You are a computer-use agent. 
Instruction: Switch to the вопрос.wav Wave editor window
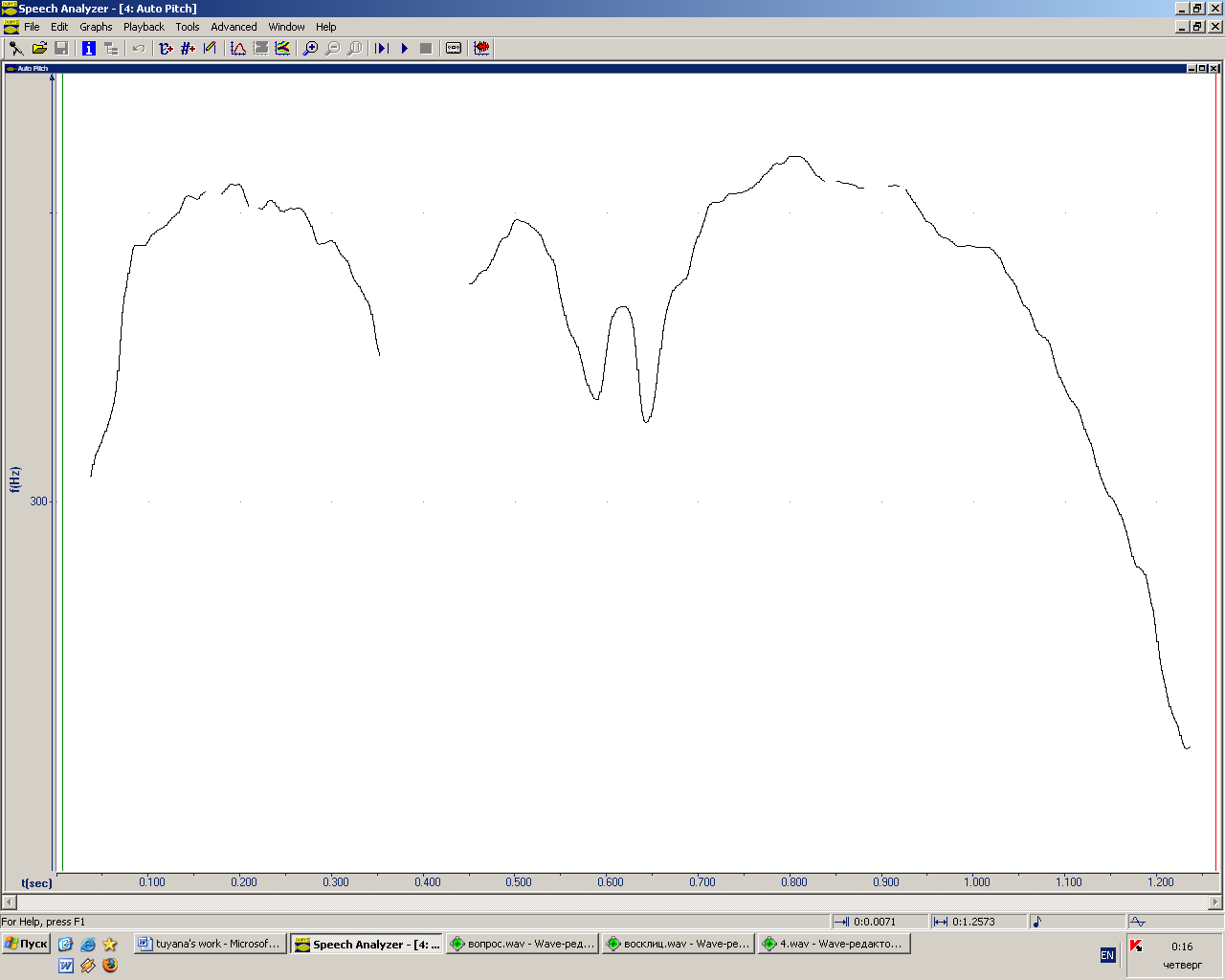[x=523, y=944]
